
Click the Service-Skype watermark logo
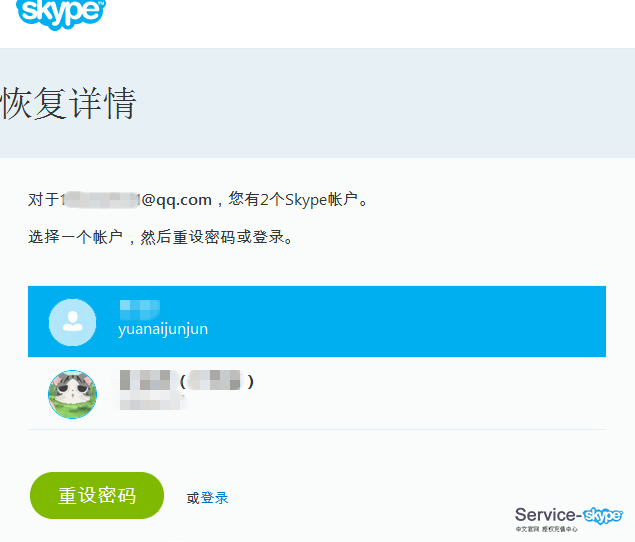click(x=568, y=516)
